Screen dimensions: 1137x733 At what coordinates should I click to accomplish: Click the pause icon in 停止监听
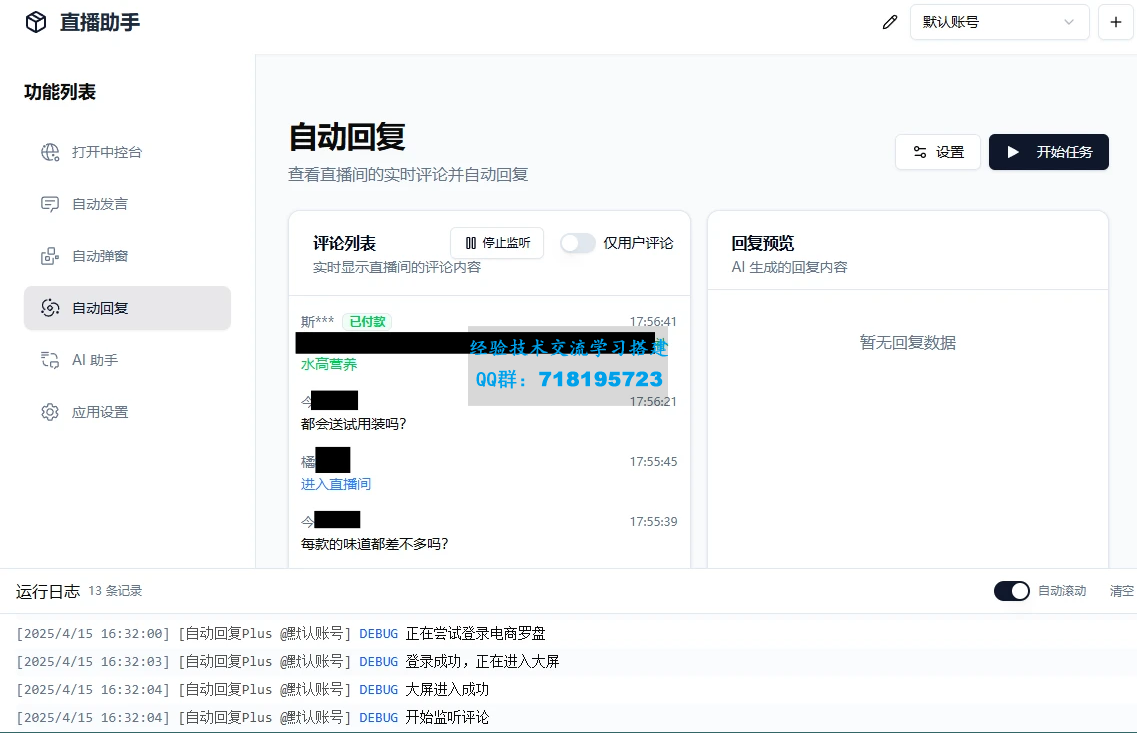(x=471, y=243)
